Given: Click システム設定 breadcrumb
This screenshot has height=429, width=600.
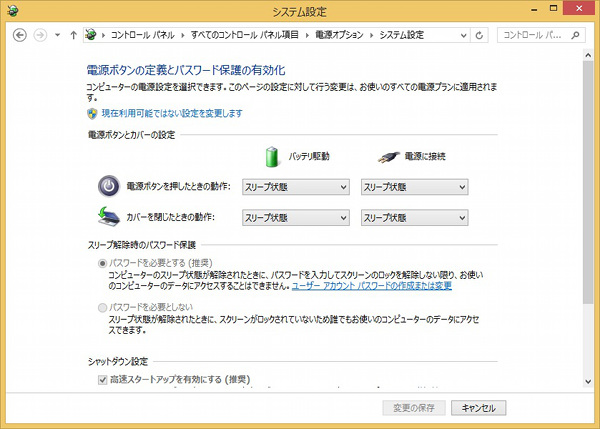Looking at the screenshot, I should 401,35.
